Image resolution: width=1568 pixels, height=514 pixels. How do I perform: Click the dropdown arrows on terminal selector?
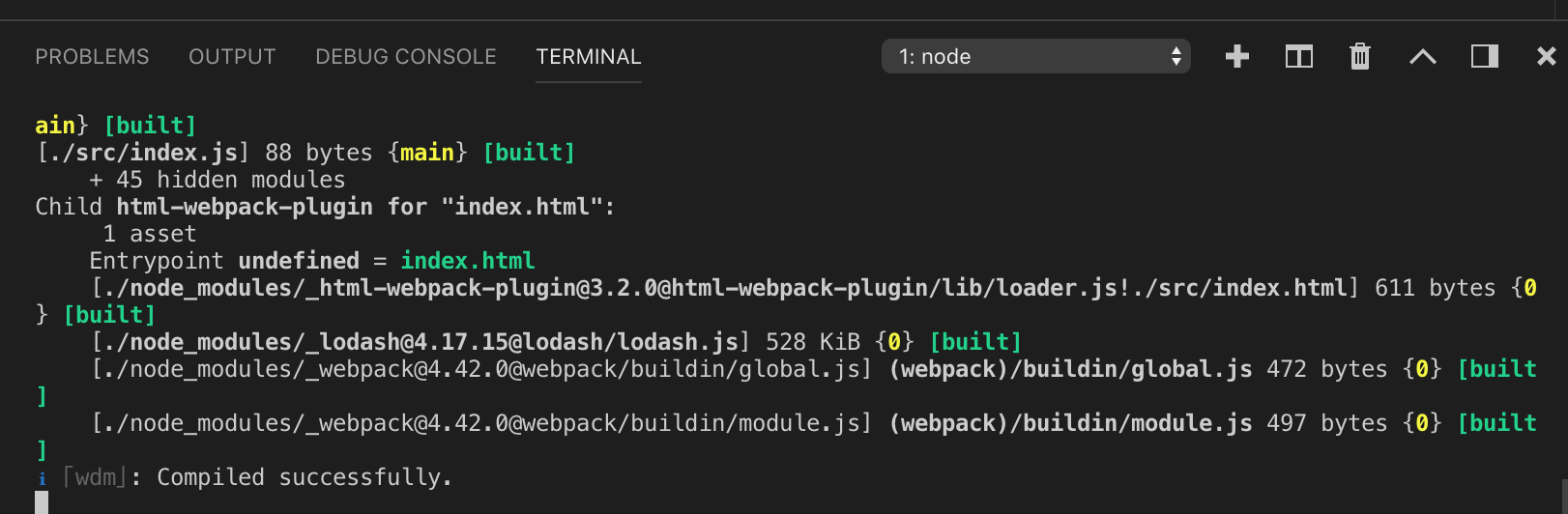(1176, 56)
